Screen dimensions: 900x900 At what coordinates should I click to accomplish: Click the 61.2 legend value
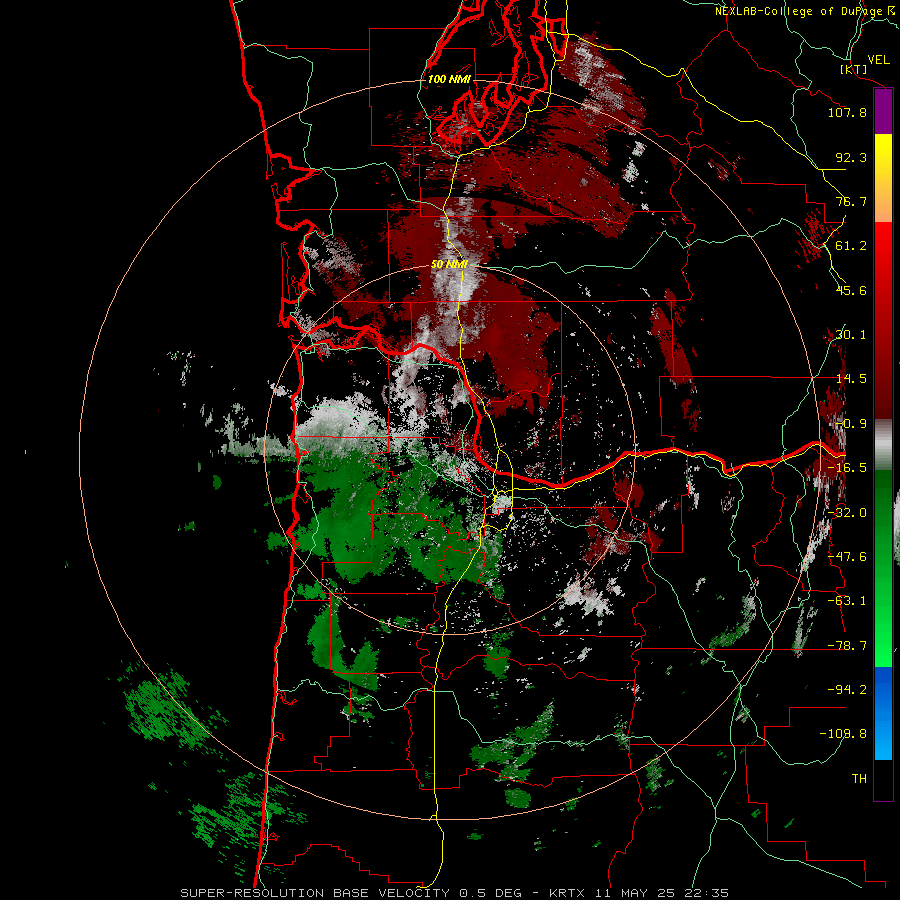pos(851,246)
